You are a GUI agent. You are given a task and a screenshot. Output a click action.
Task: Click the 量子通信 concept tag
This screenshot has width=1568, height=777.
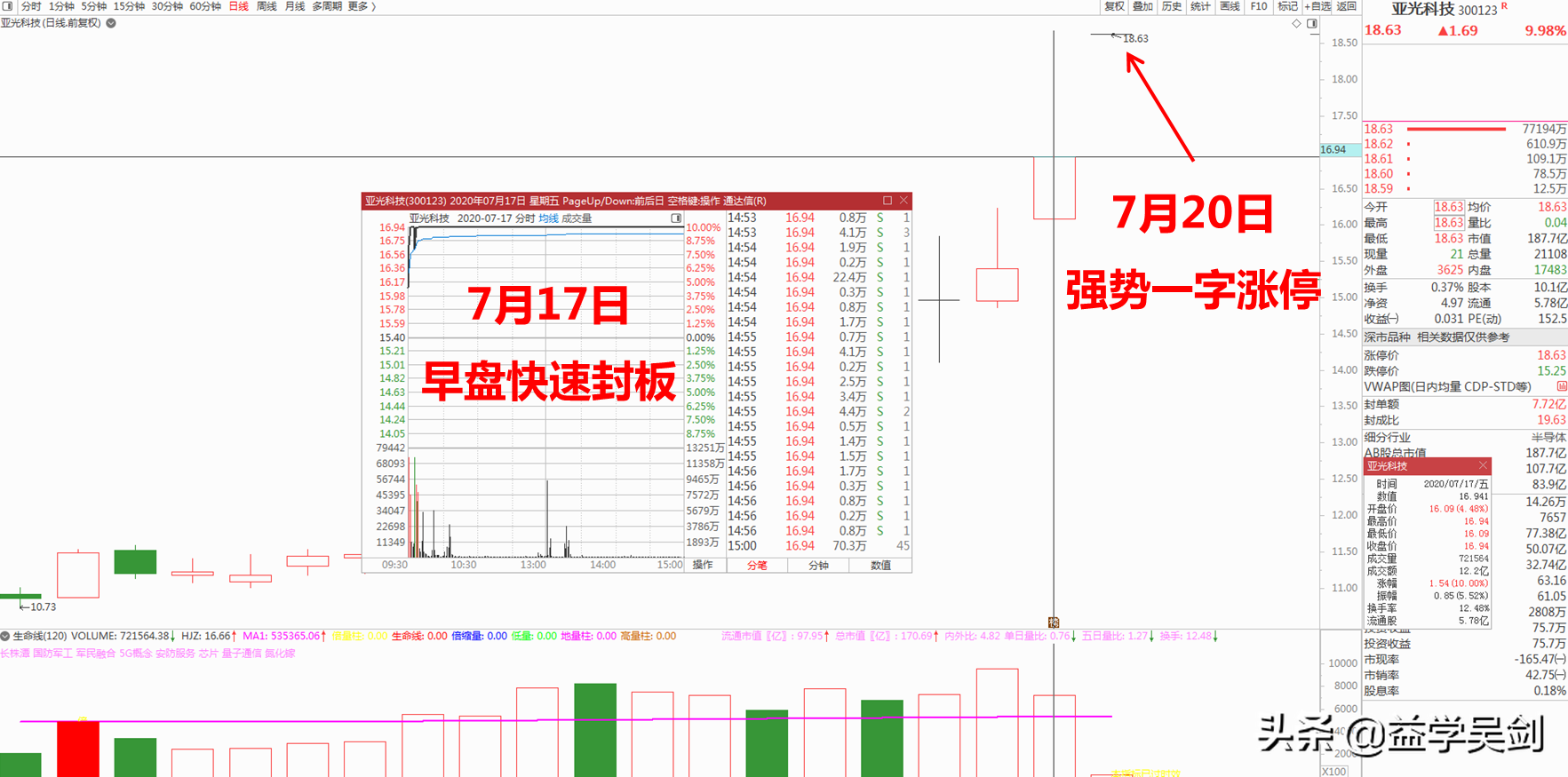242,654
